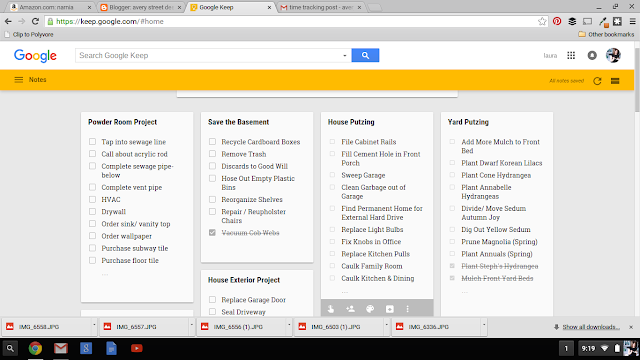
Task: Open Google notifications bell
Action: pyautogui.click(x=592, y=56)
